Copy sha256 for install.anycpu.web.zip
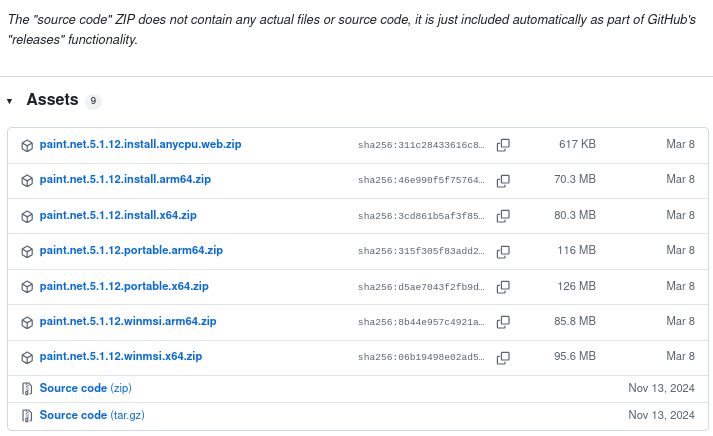This screenshot has height=436, width=713. (503, 145)
